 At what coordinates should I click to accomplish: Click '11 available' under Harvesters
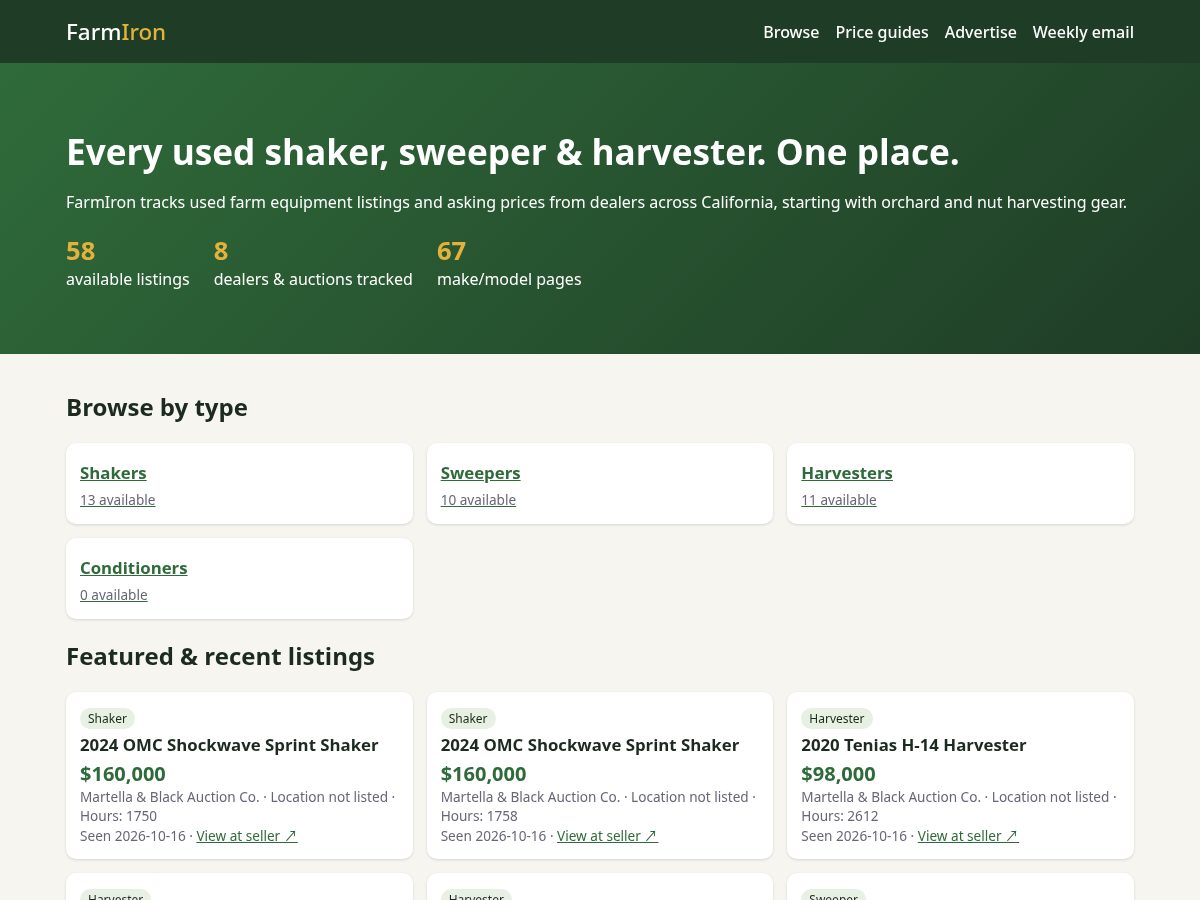pyautogui.click(x=839, y=500)
